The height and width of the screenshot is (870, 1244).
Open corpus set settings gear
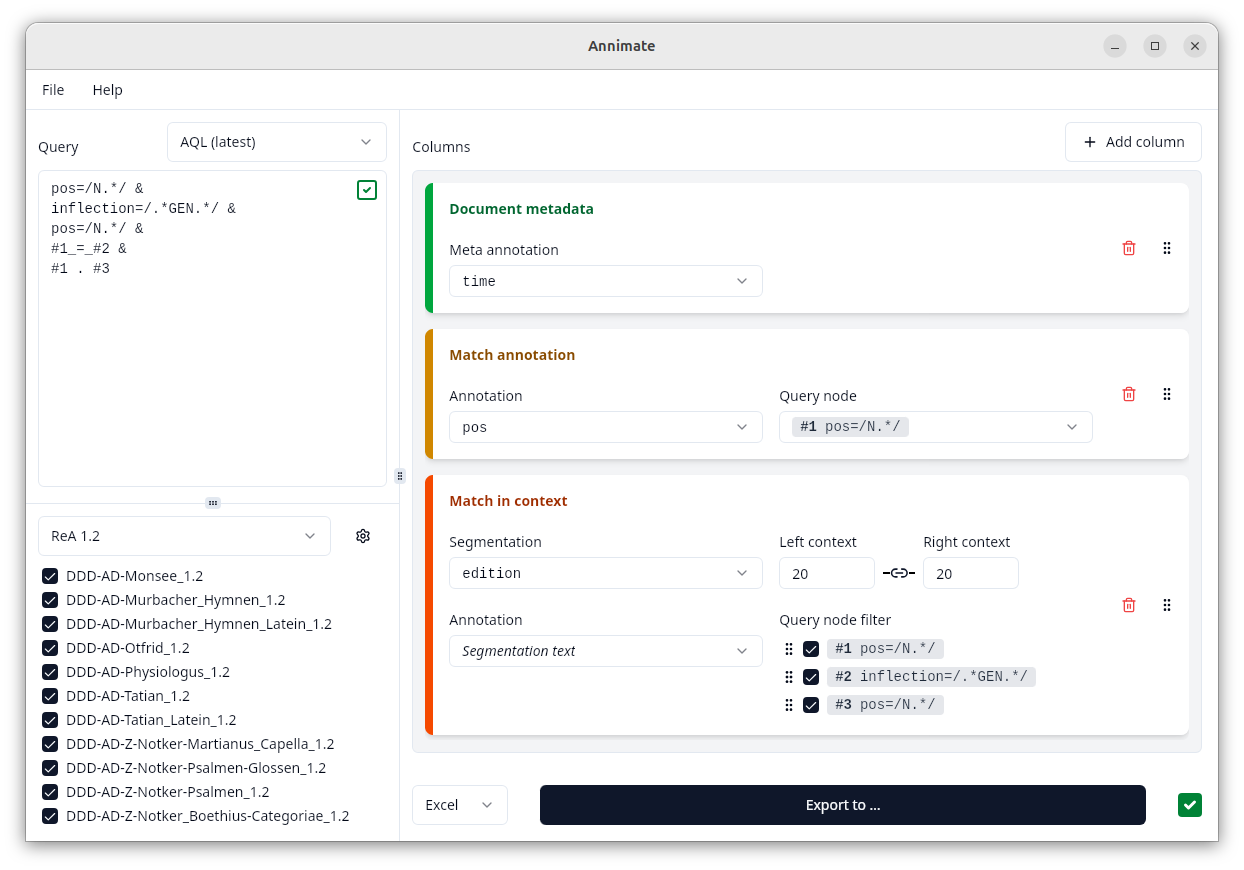tap(363, 536)
